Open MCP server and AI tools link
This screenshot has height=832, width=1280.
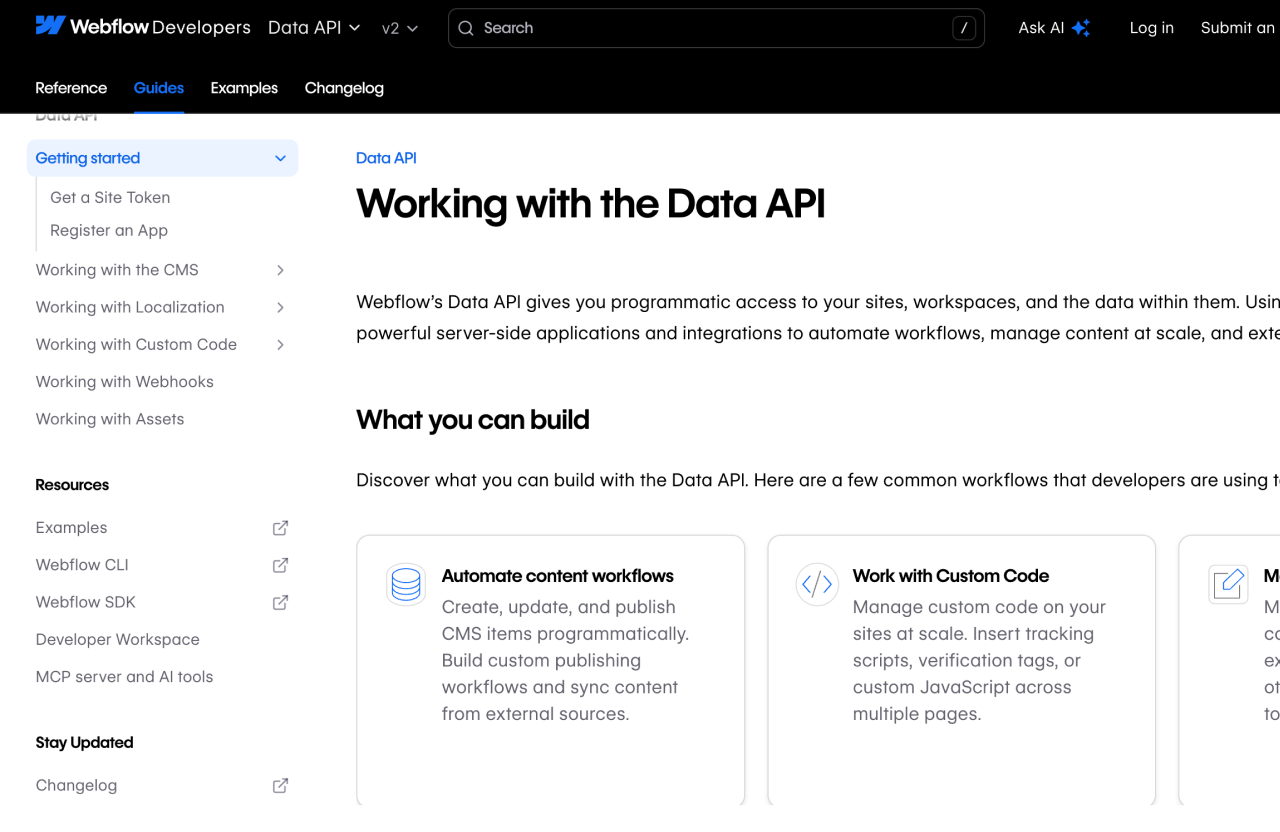[x=124, y=677]
